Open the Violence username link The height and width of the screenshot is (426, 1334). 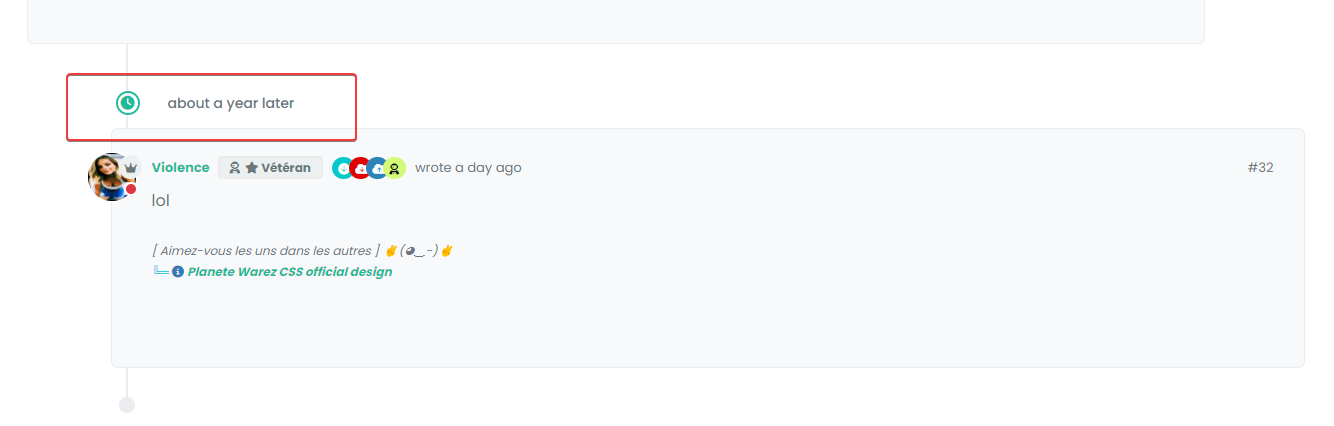tap(180, 168)
